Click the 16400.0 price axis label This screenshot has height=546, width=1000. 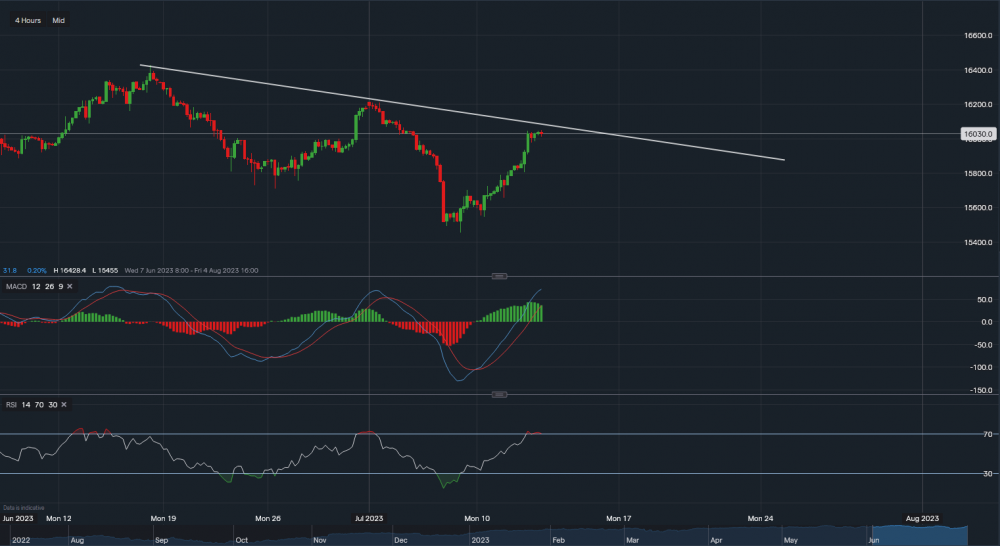pos(974,70)
